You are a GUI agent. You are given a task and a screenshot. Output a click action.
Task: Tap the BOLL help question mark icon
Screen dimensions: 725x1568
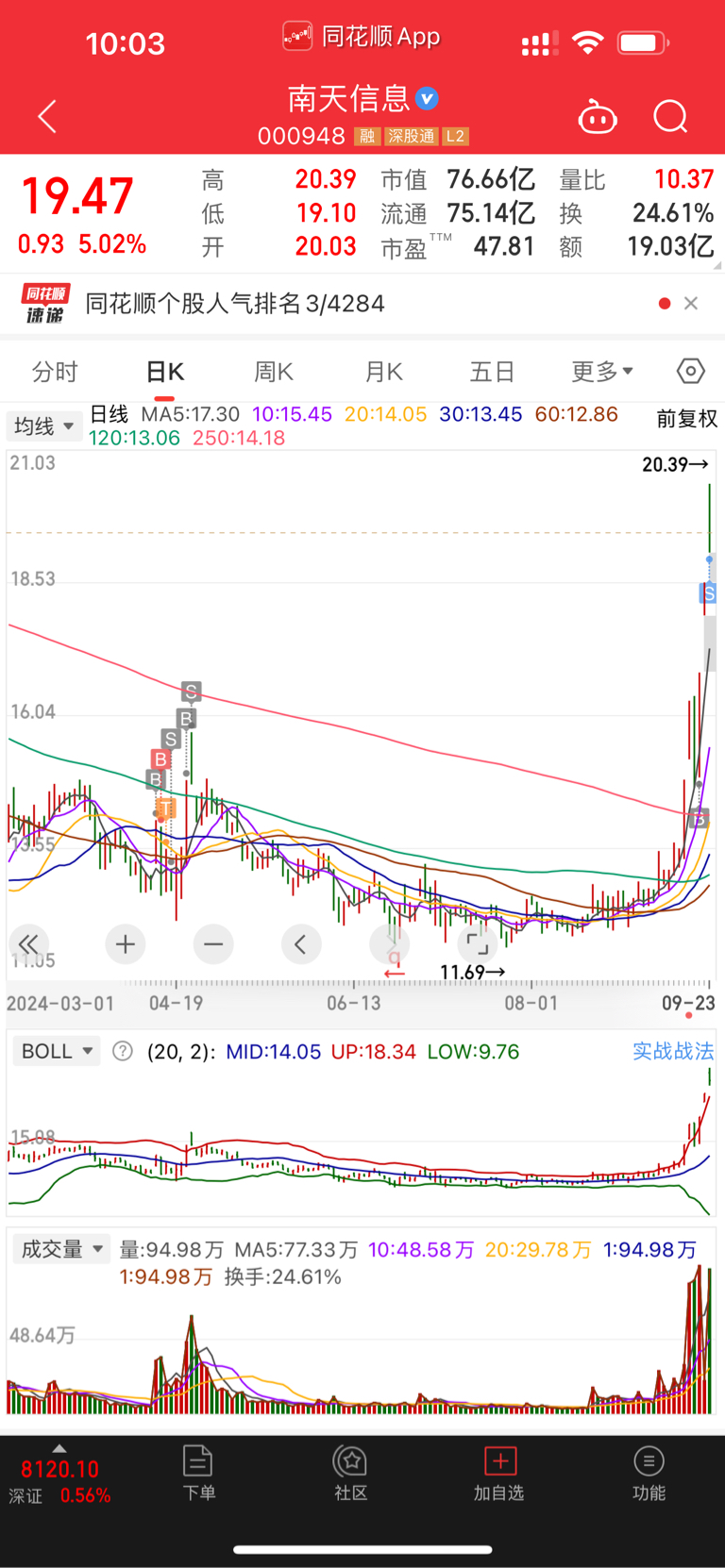pos(123,1051)
